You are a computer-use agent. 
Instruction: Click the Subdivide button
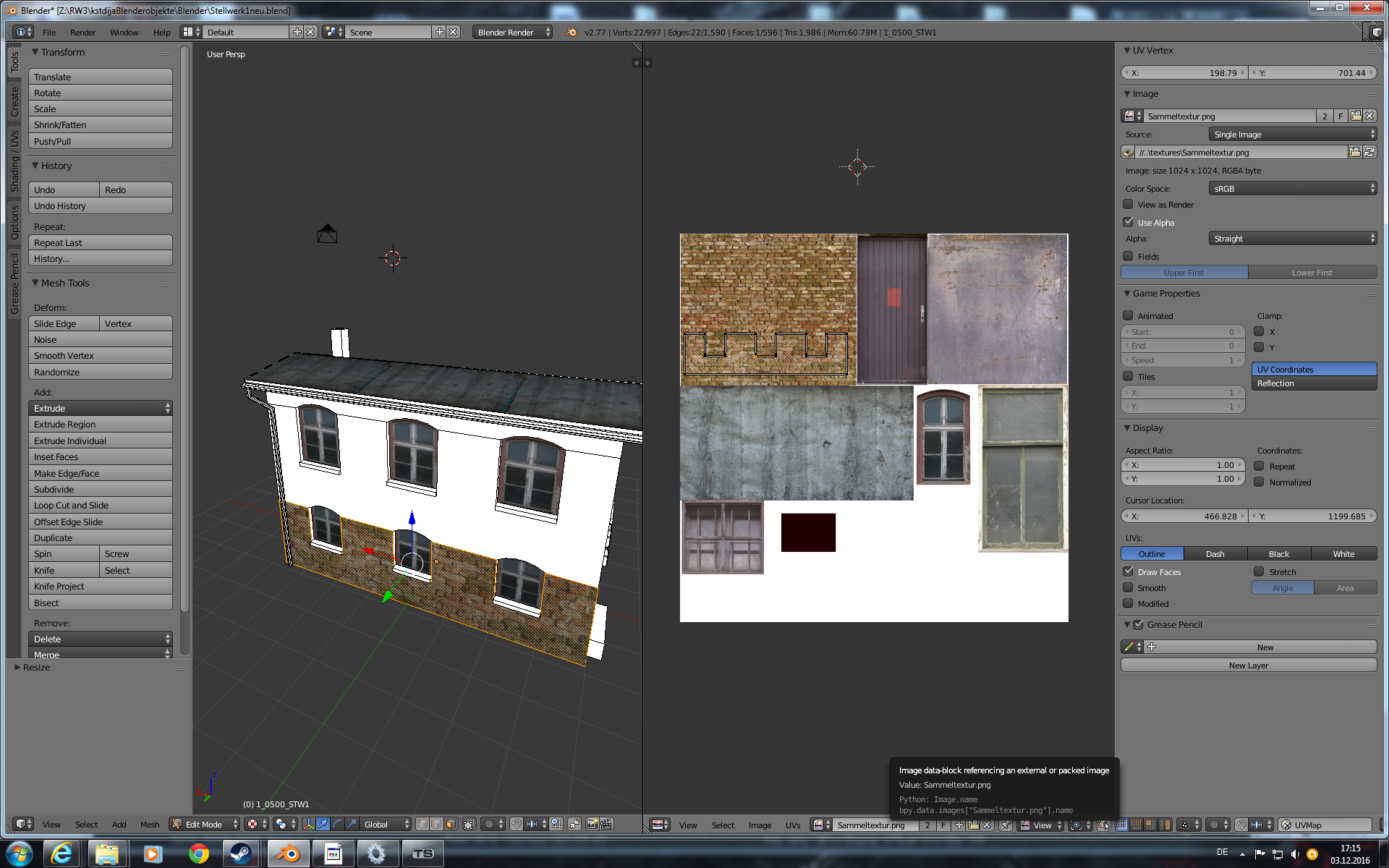click(x=101, y=489)
